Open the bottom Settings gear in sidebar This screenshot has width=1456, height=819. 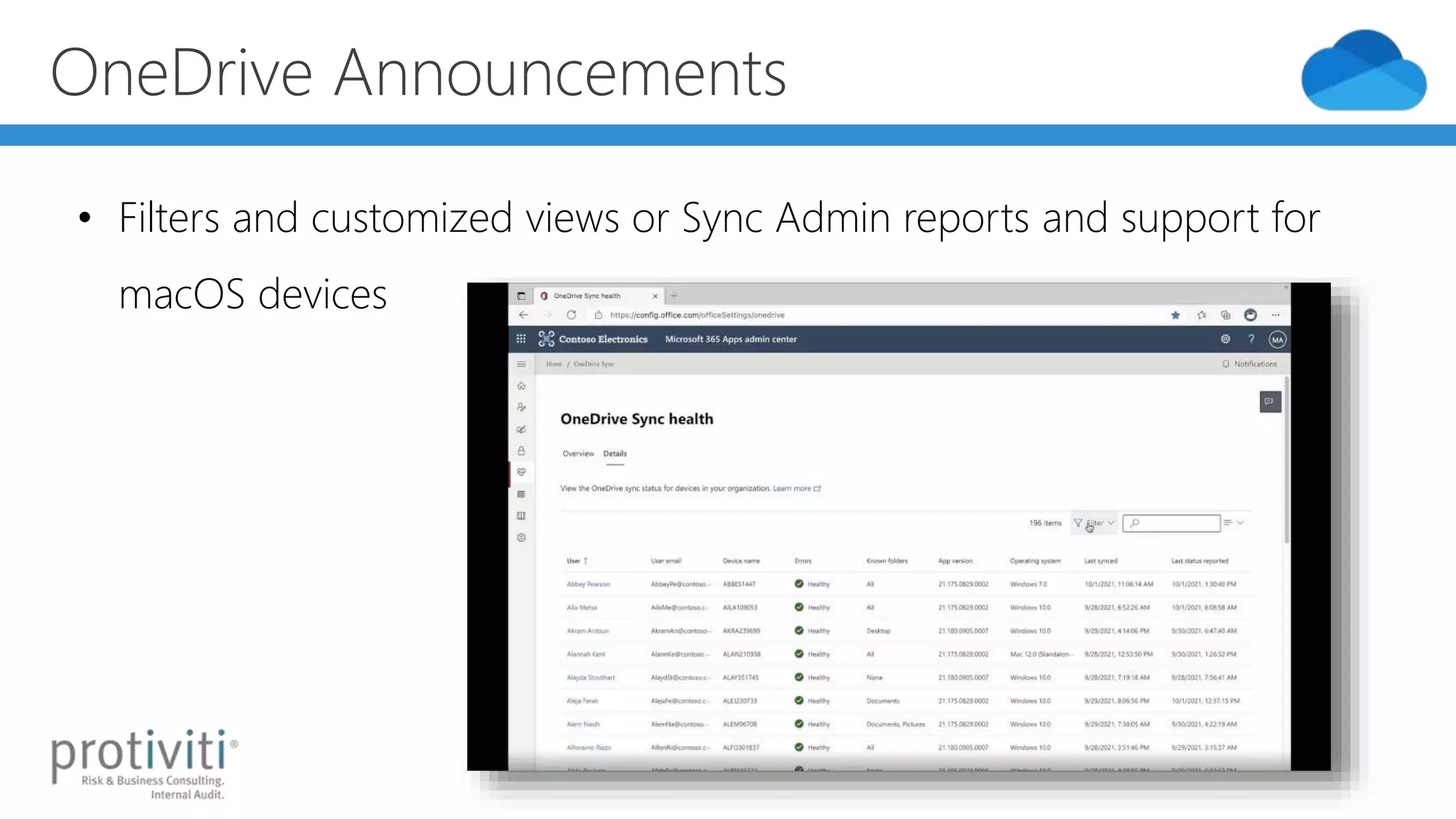pyautogui.click(x=521, y=538)
